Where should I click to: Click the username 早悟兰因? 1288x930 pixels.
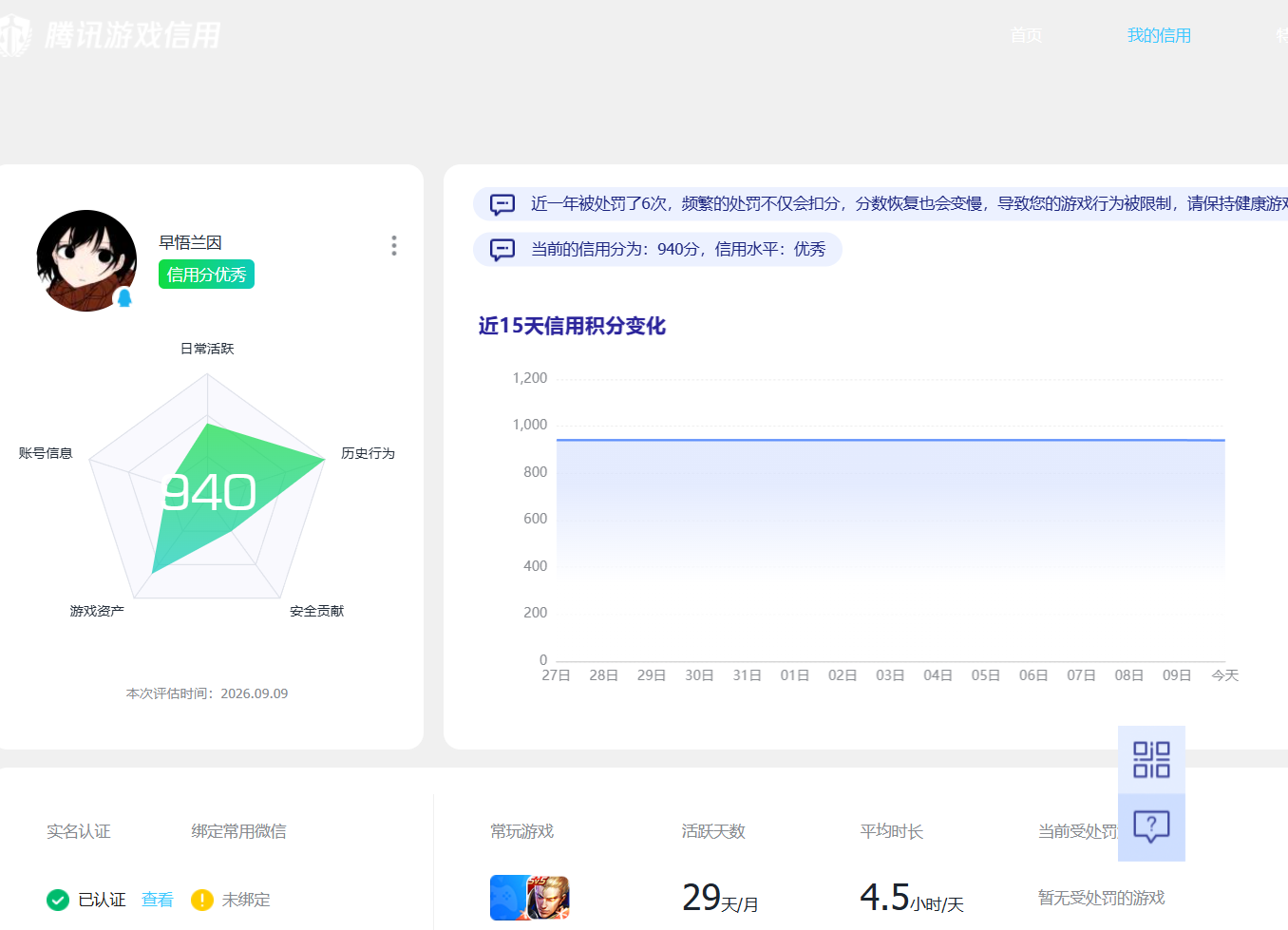tap(190, 242)
